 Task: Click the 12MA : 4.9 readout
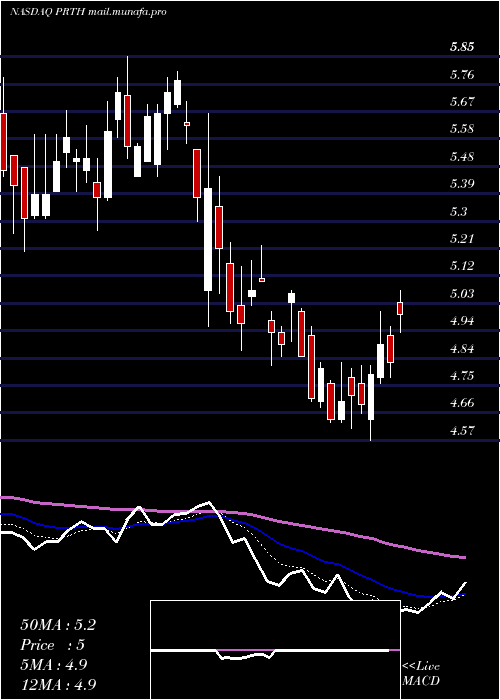[58, 684]
